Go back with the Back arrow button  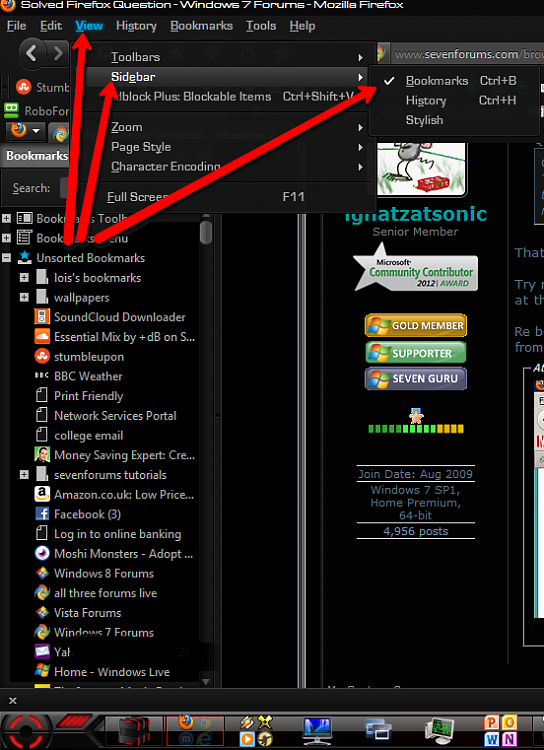[x=32, y=53]
